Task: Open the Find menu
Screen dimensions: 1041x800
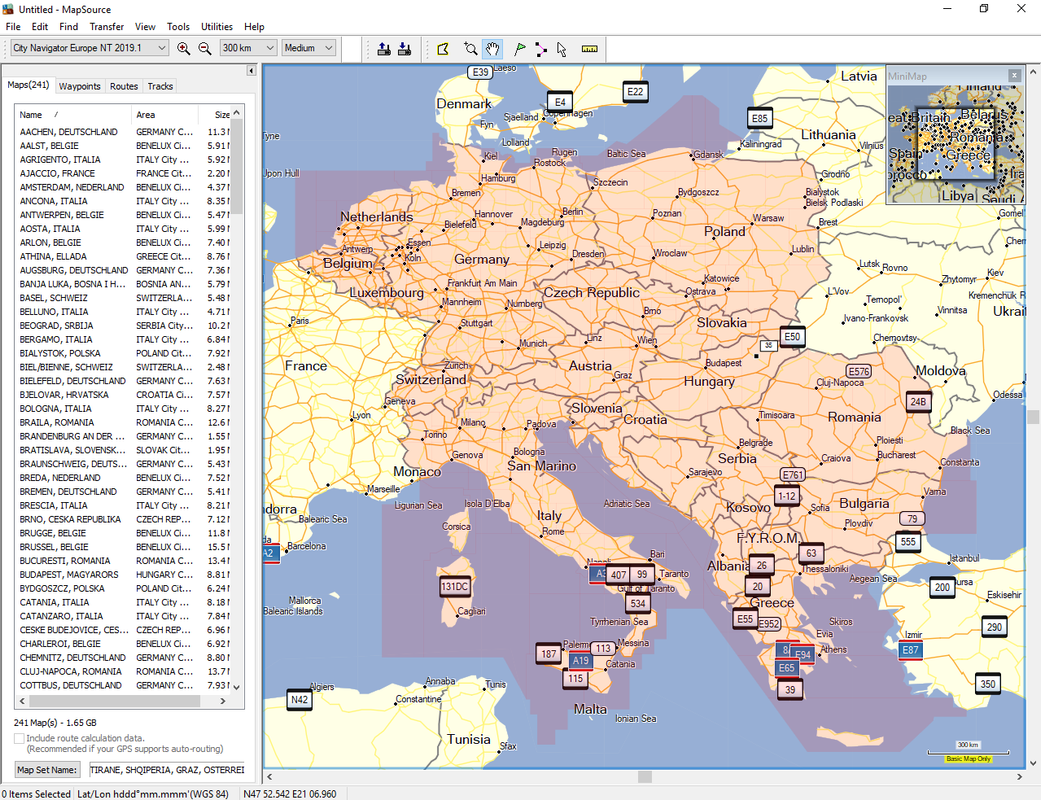Action: pyautogui.click(x=68, y=27)
